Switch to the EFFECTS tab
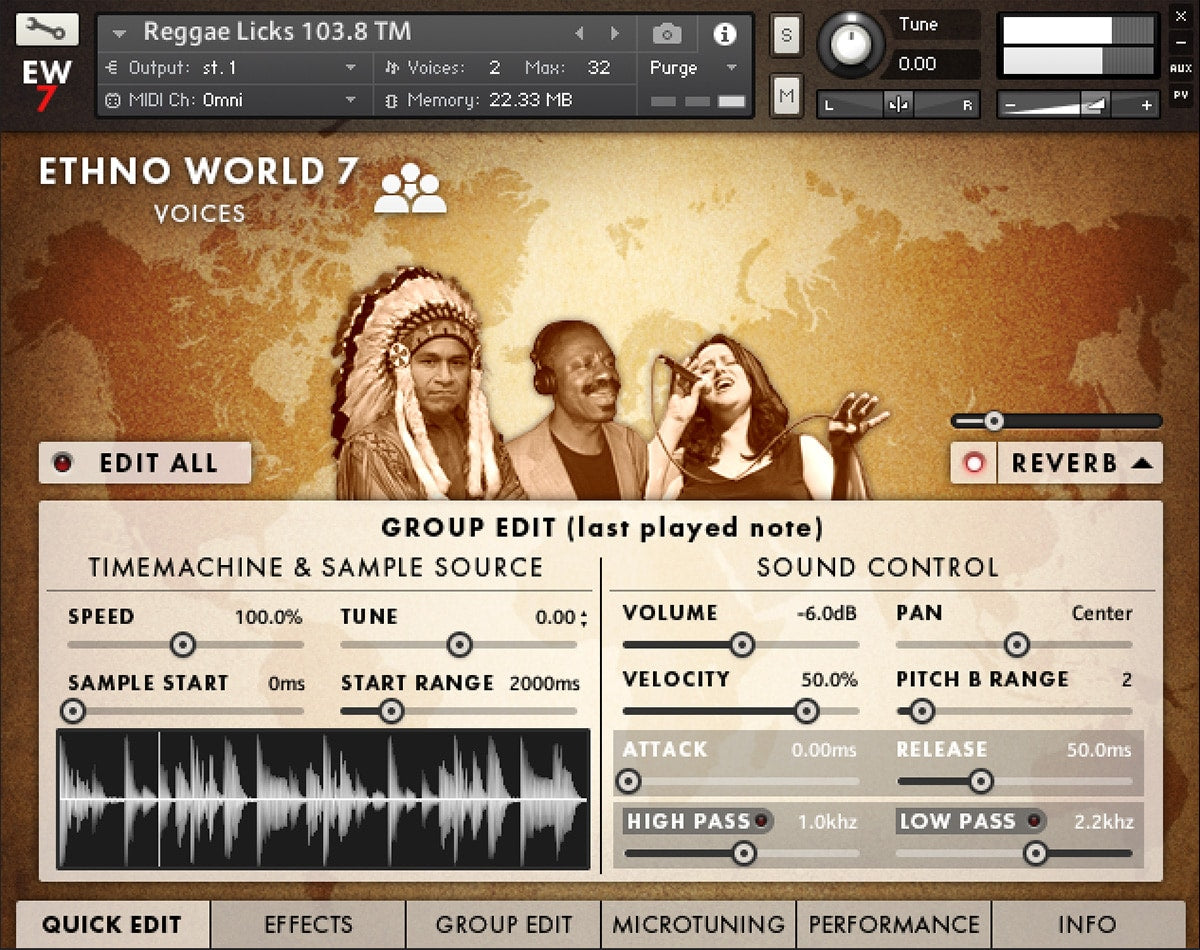This screenshot has width=1200, height=950. [x=308, y=925]
